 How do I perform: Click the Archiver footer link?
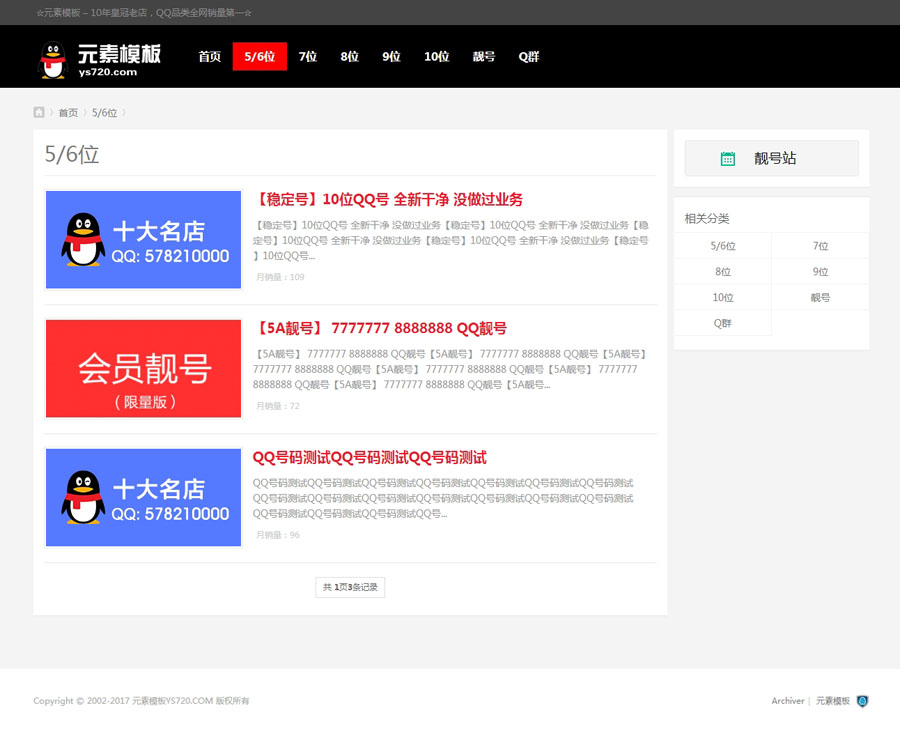click(x=788, y=700)
